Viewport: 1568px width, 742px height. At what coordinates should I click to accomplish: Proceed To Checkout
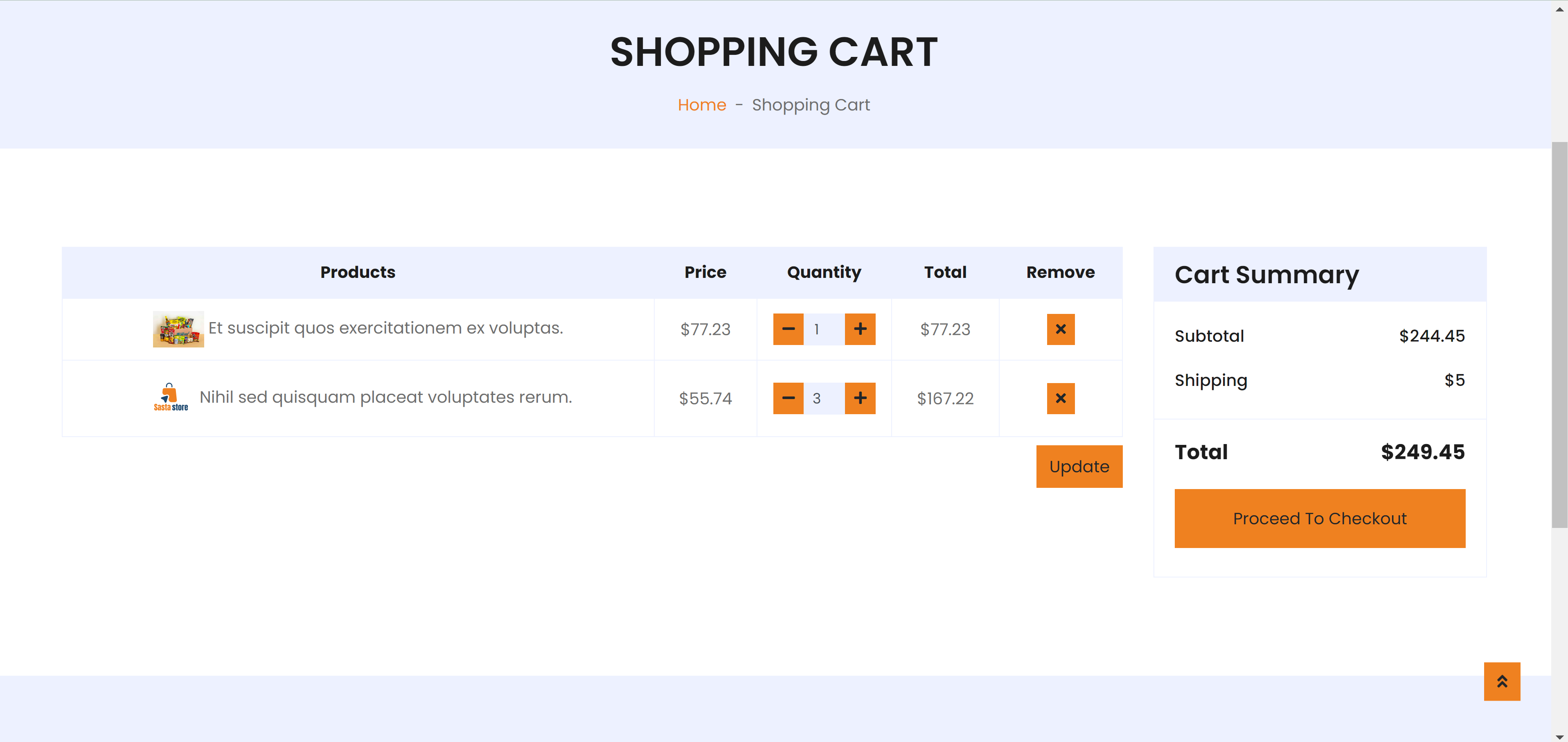pos(1320,519)
